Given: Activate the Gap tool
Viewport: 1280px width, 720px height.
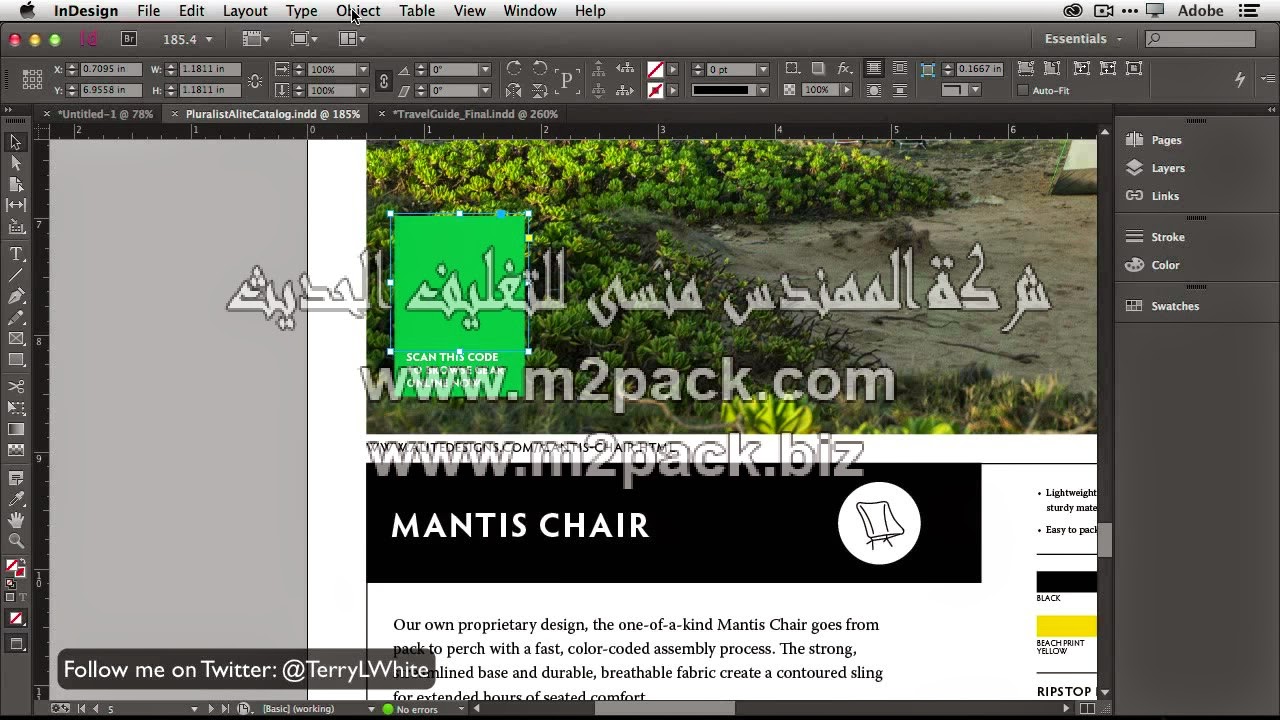Looking at the screenshot, I should 16,205.
